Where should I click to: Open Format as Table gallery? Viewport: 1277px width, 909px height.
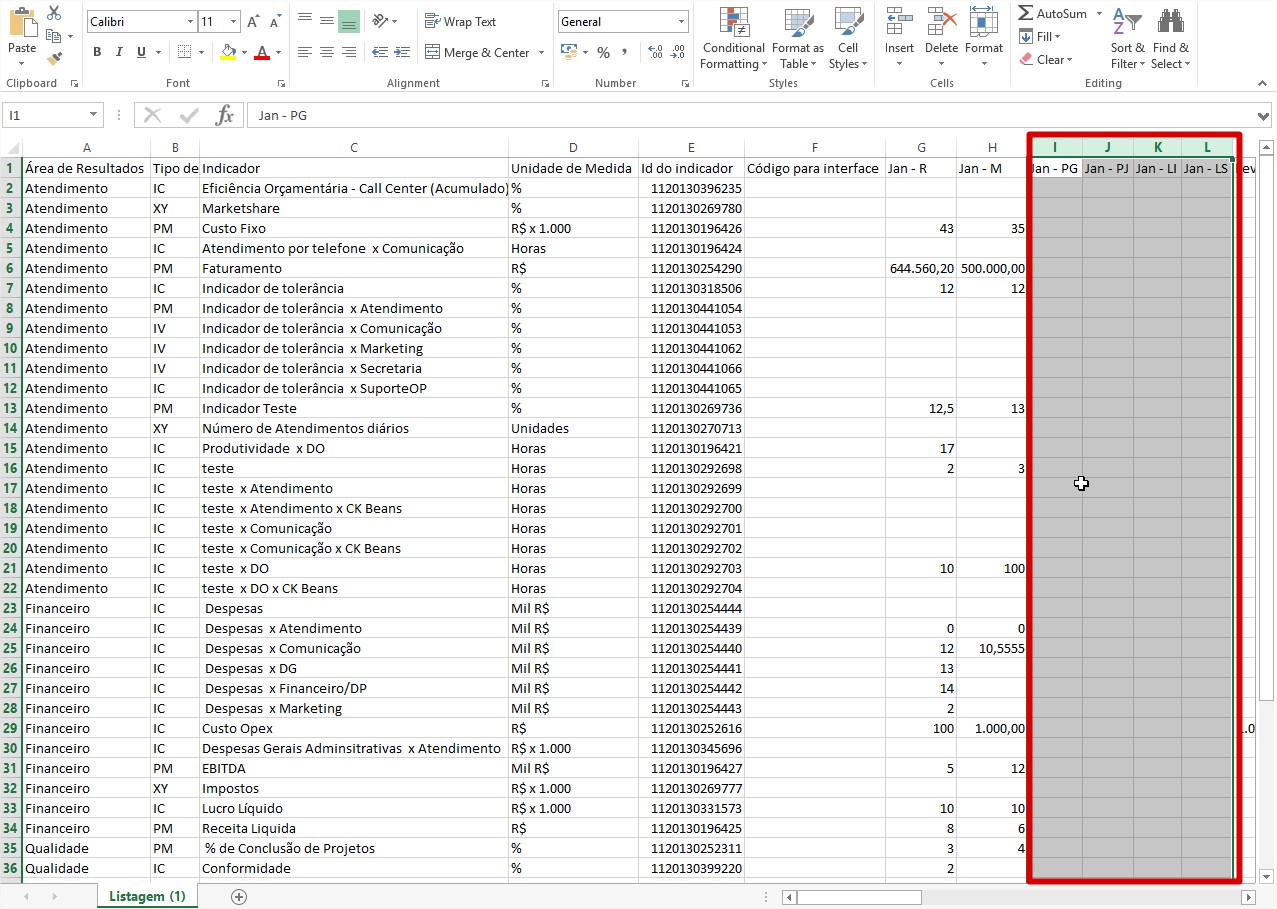(798, 40)
